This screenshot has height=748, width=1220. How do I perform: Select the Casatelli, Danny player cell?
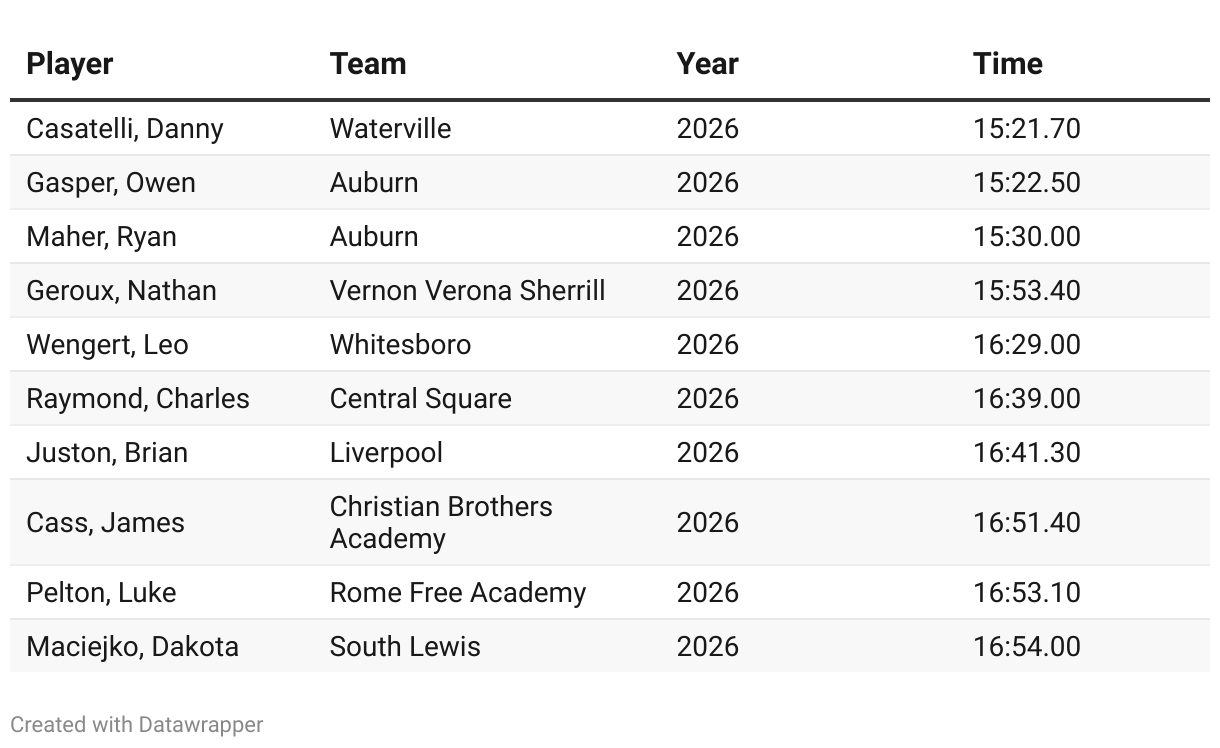(125, 129)
